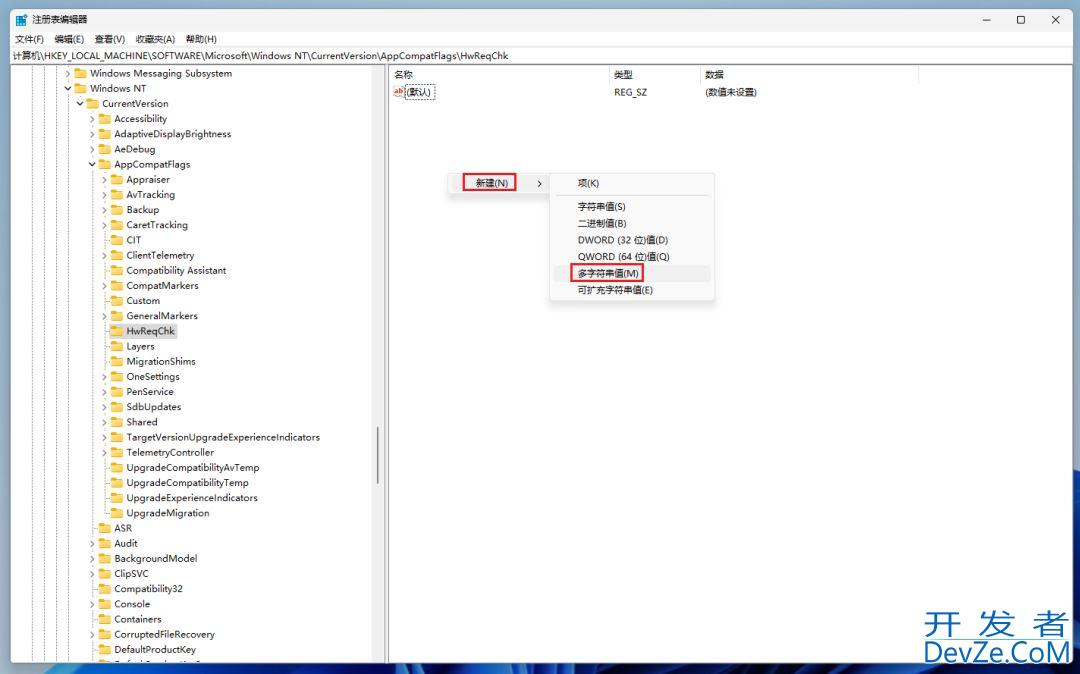Screen dimensions: 1080x674
Task: Expand the ClipSVC key
Action: (92, 573)
